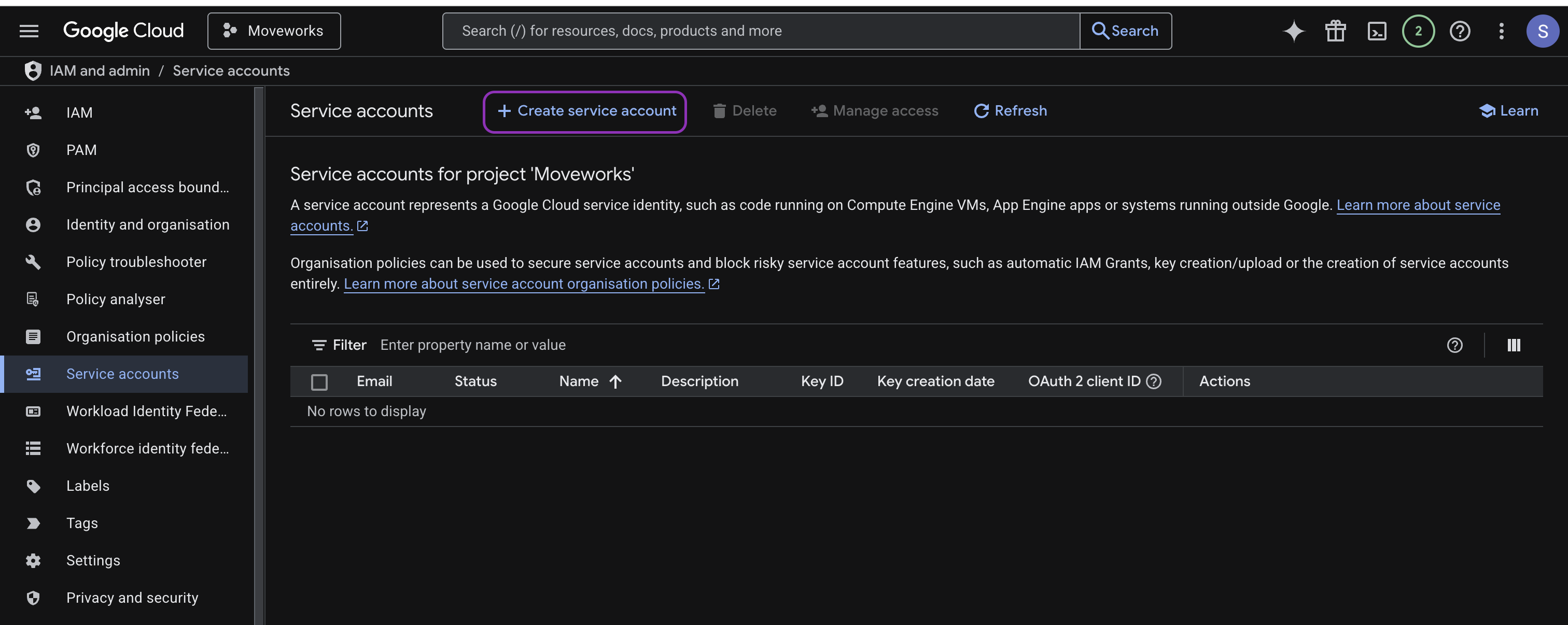Click Create service account button
1568x625 pixels.
[x=585, y=111]
